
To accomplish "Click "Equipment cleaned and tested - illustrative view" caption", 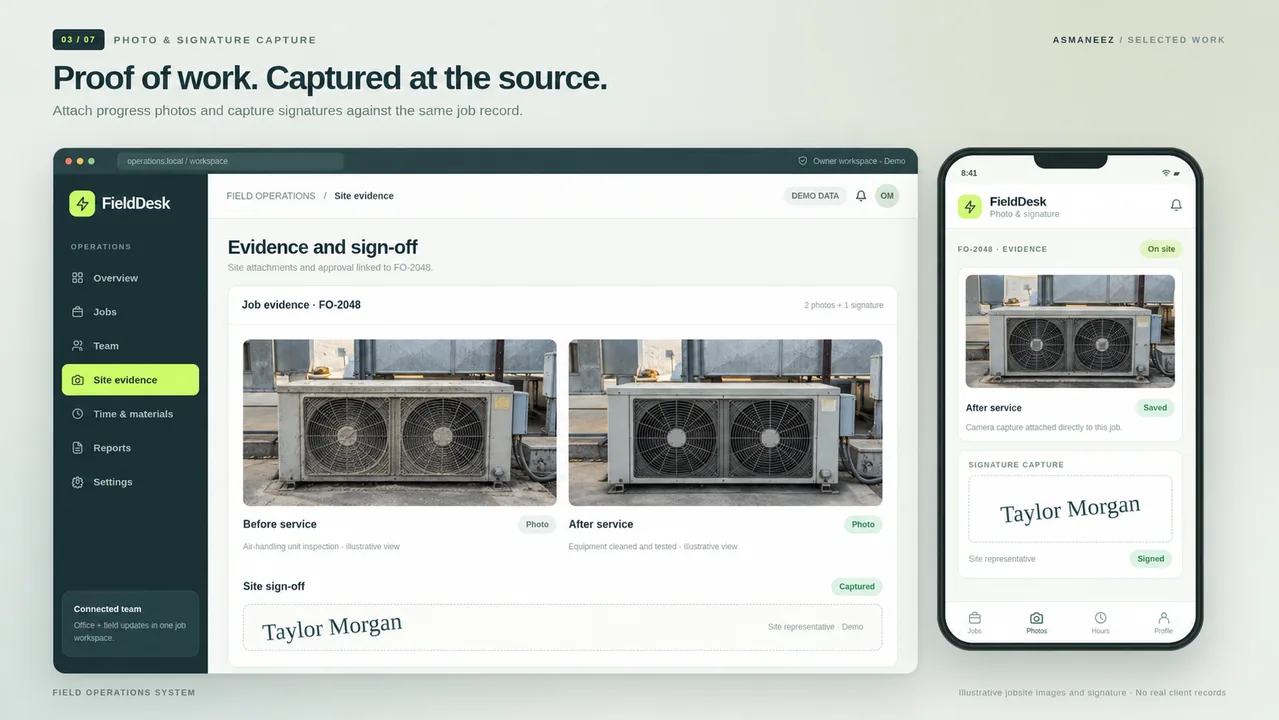I will pos(653,547).
